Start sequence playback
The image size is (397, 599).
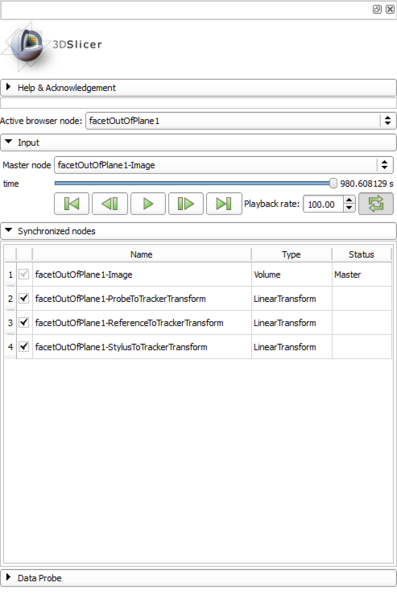click(148, 204)
